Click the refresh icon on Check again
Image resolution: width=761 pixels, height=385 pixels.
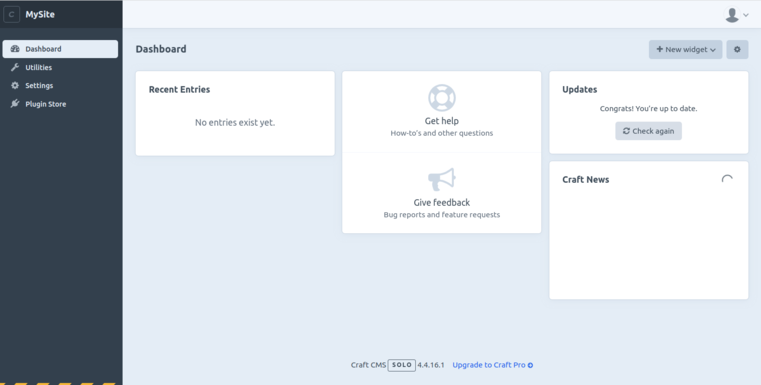(626, 131)
